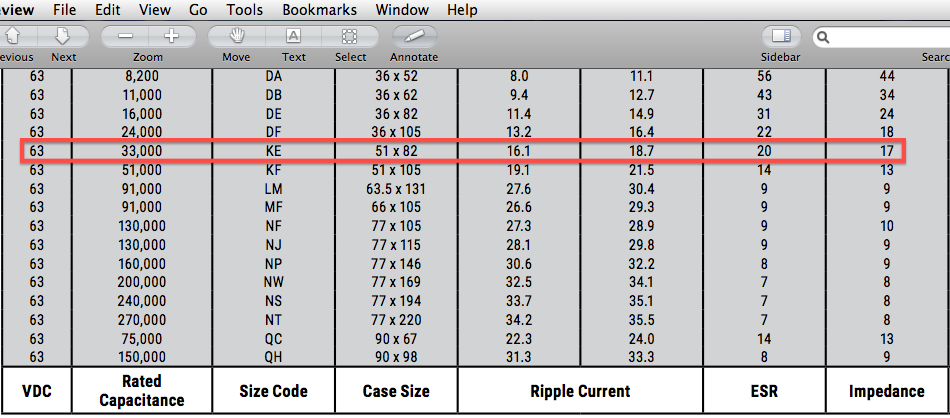Click size code NT

point(274,319)
